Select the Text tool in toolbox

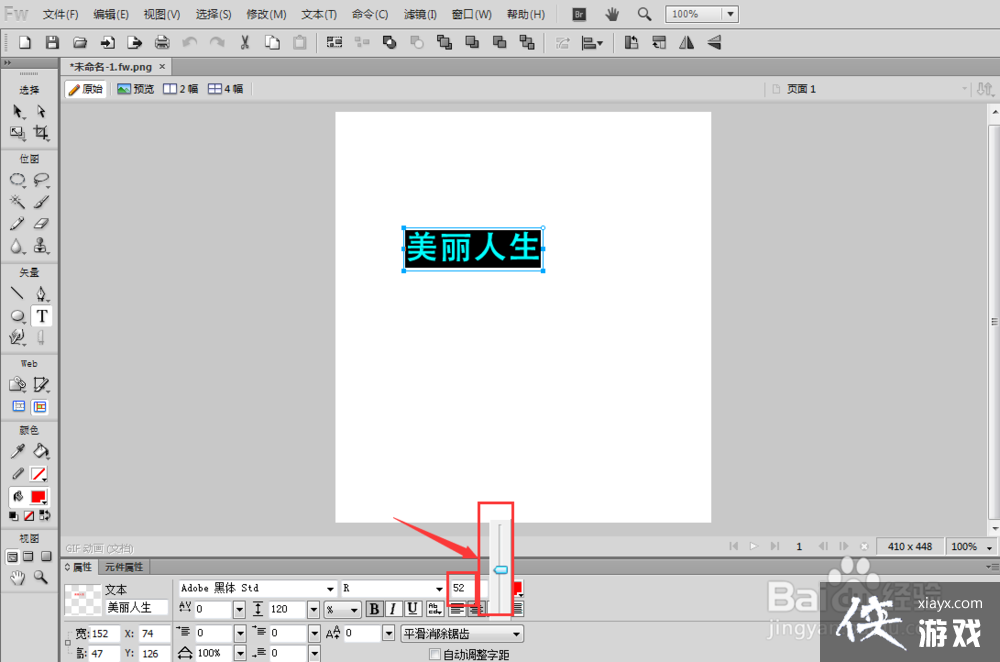42,316
